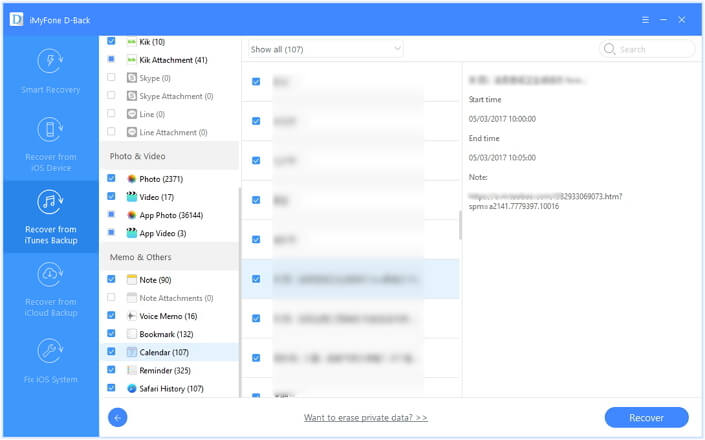Open the Show all (107) dropdown
The width and height of the screenshot is (705, 440).
325,49
